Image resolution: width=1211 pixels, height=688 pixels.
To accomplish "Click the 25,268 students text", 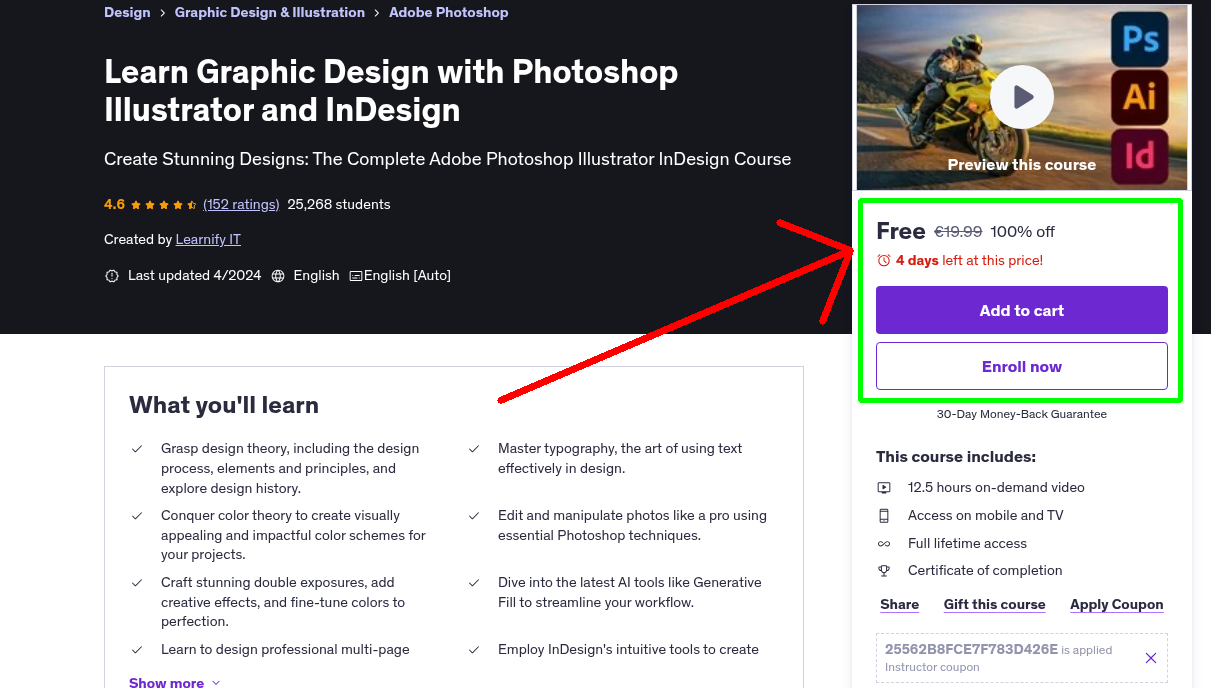I will [339, 204].
